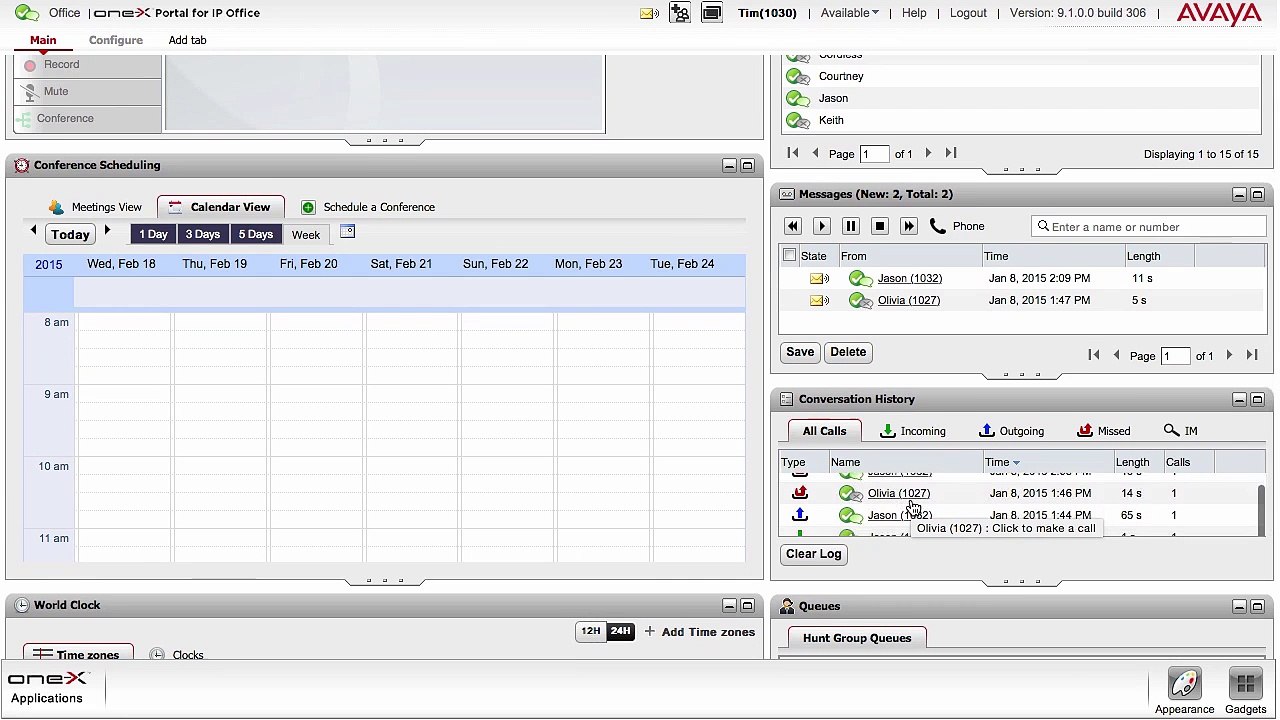Viewport: 1280px width, 720px height.
Task: Toggle the select-all messages checkbox
Action: coord(789,255)
